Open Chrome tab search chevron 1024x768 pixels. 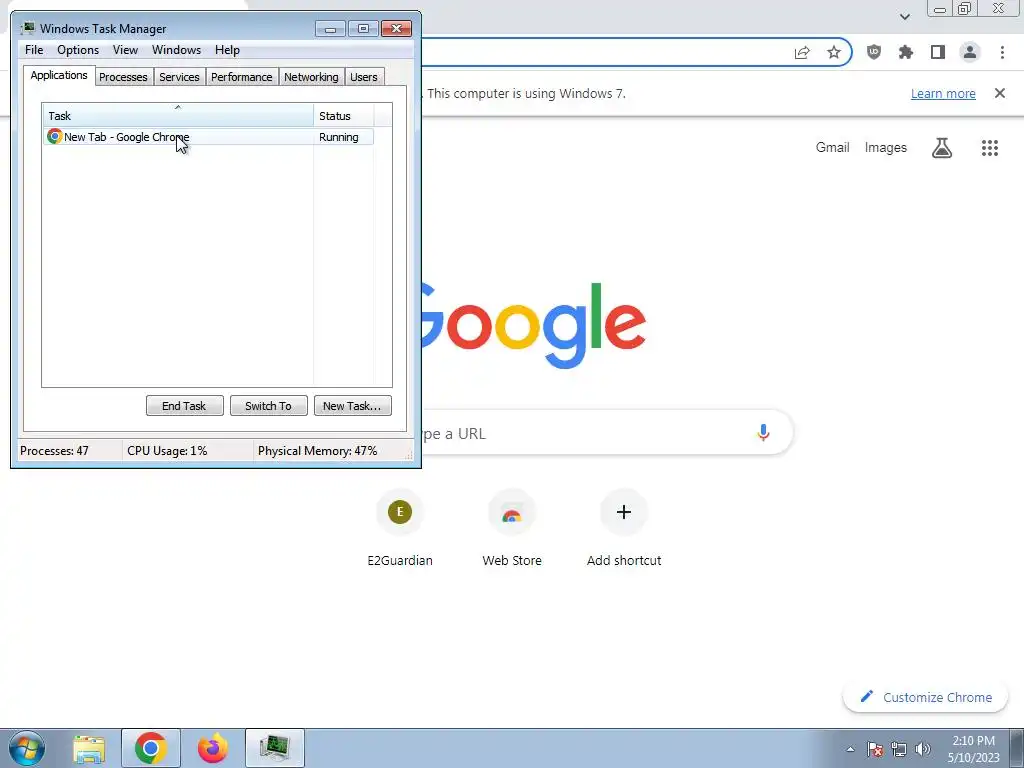coord(904,16)
